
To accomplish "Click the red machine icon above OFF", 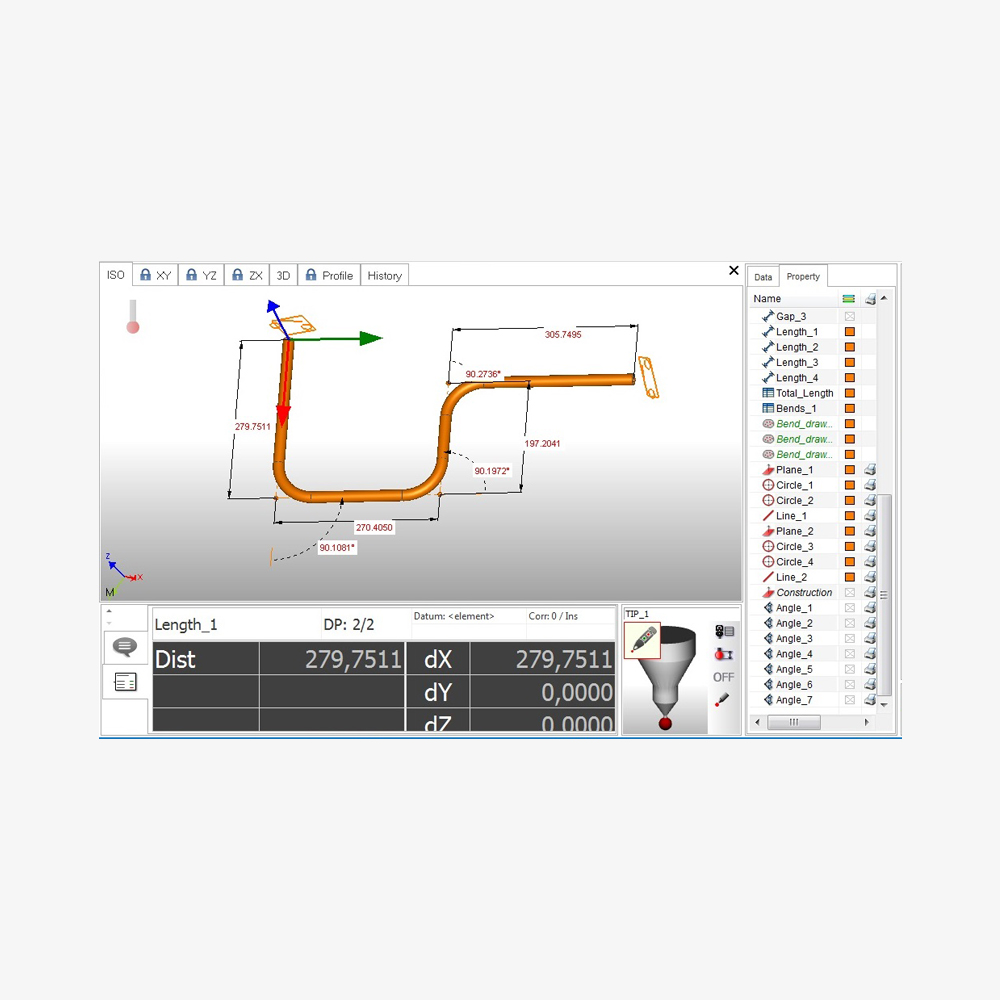I will tap(723, 654).
